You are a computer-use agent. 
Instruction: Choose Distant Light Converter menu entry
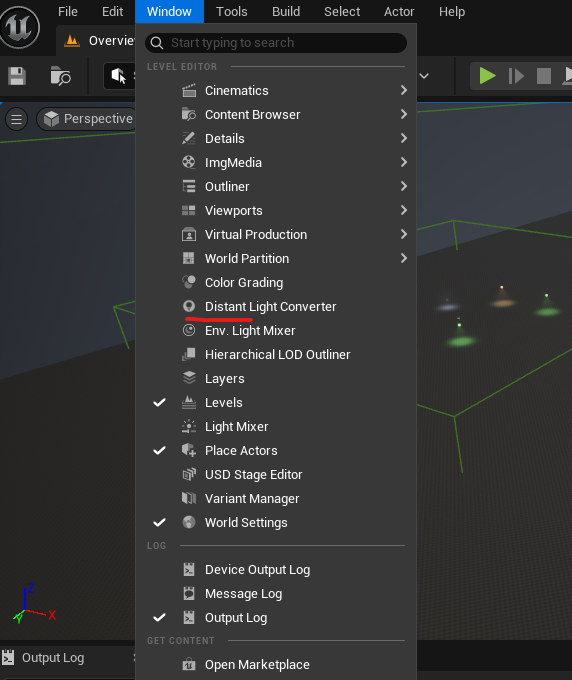click(276, 307)
